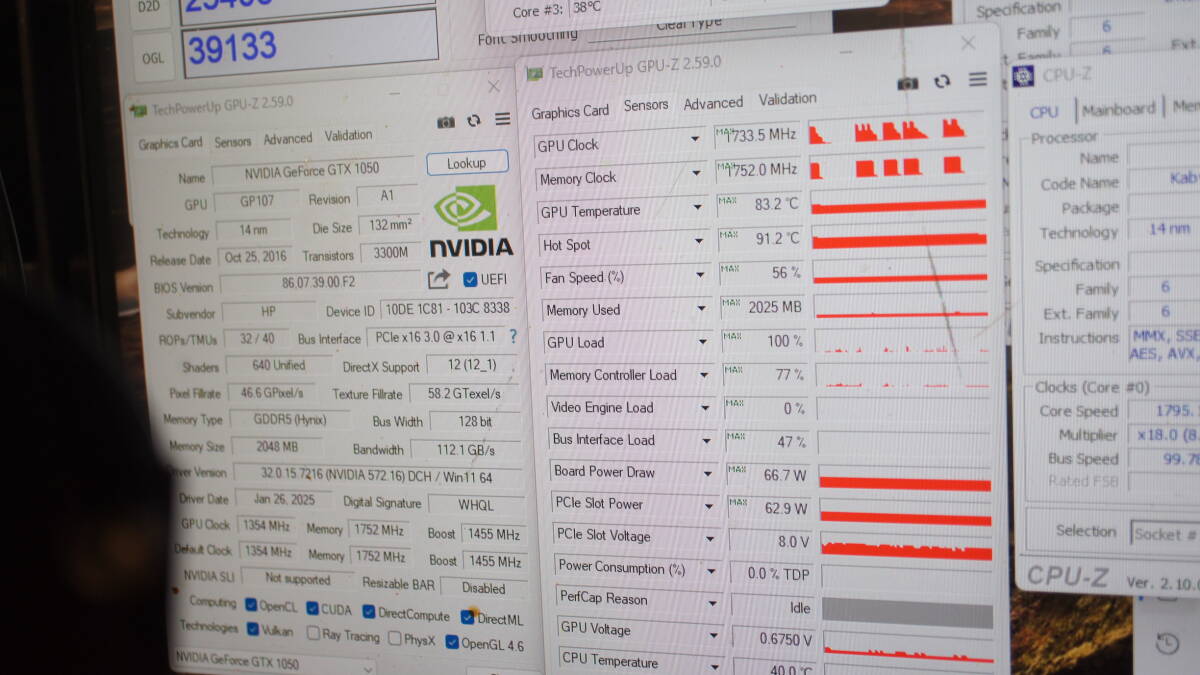The width and height of the screenshot is (1200, 675).
Task: Open the GPU Clock sensor dropdown
Action: pos(695,139)
